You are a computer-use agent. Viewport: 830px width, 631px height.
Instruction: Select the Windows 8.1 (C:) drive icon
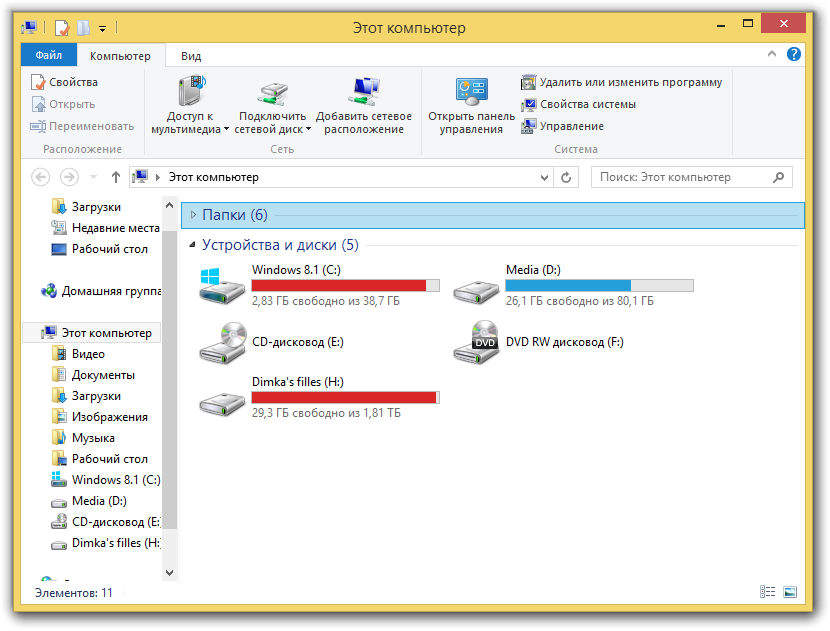pos(222,286)
